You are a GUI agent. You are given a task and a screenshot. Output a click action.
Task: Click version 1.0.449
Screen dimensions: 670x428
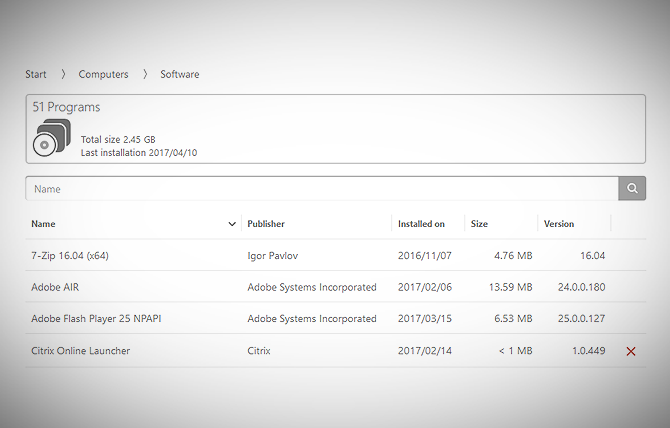(x=589, y=351)
